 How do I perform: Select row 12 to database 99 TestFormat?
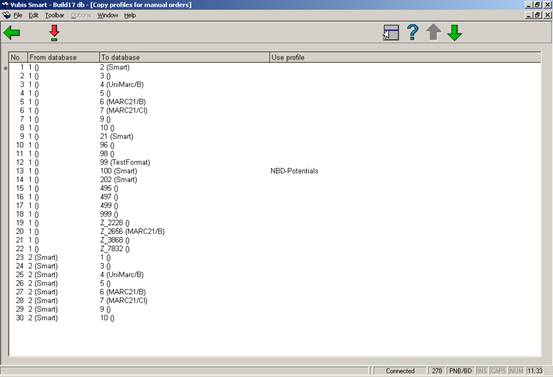tap(275, 163)
